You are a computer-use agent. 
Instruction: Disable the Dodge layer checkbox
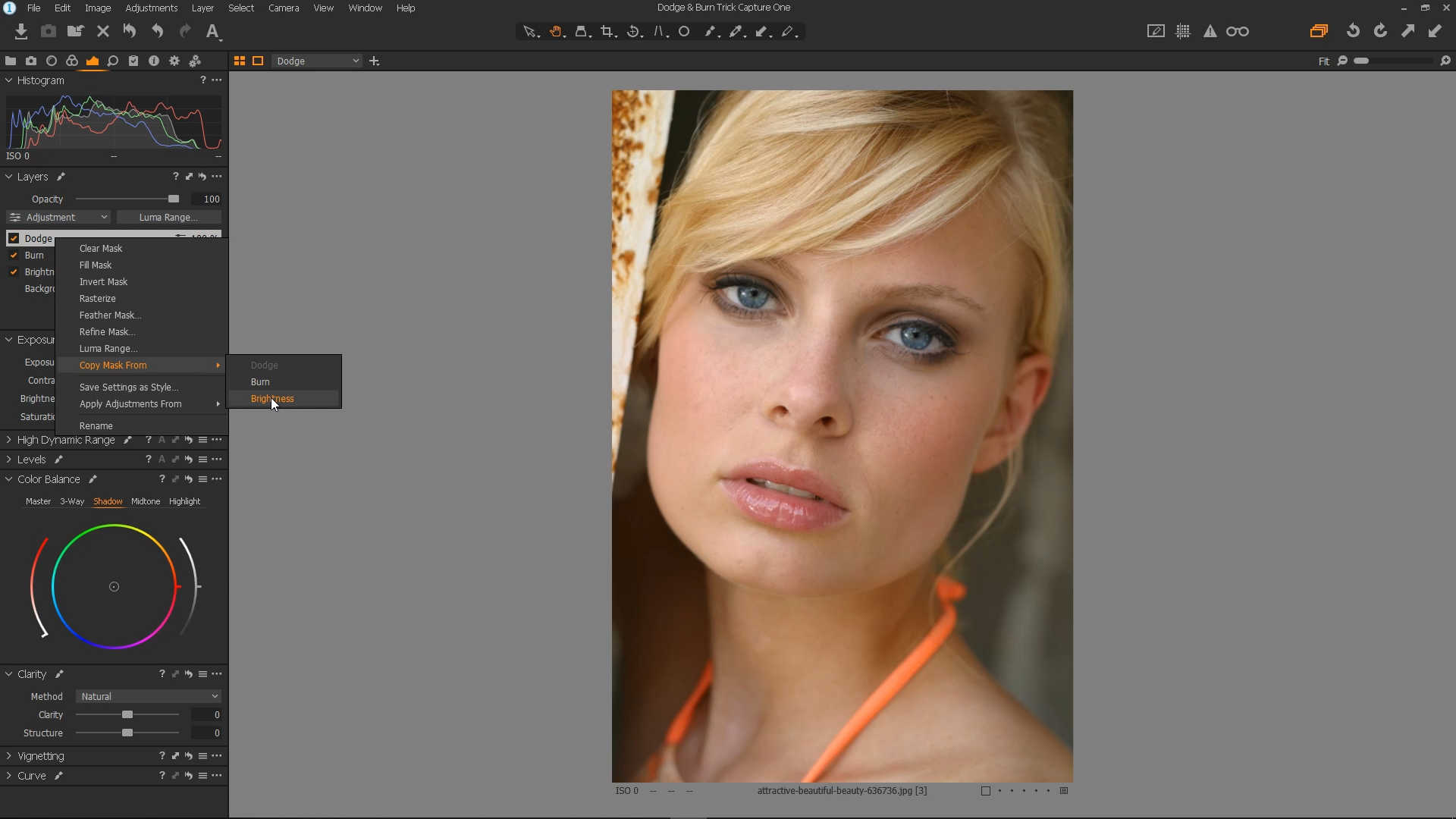point(14,238)
